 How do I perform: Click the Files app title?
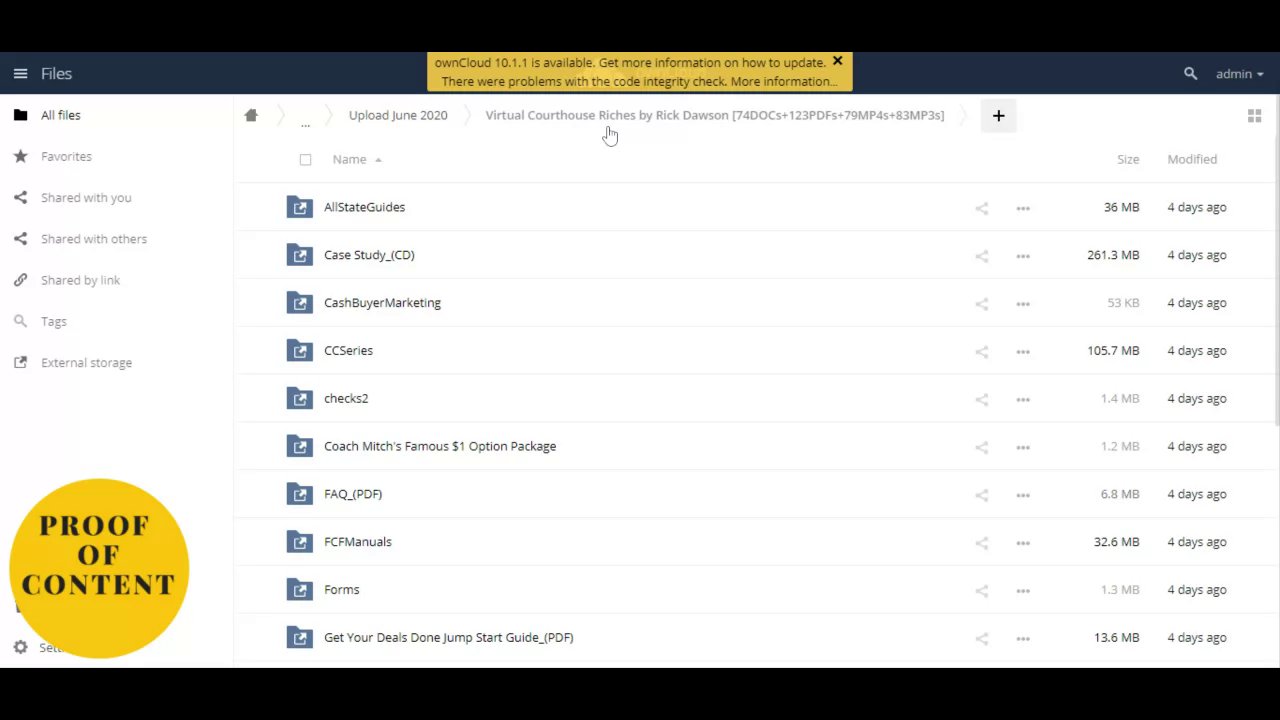point(56,74)
